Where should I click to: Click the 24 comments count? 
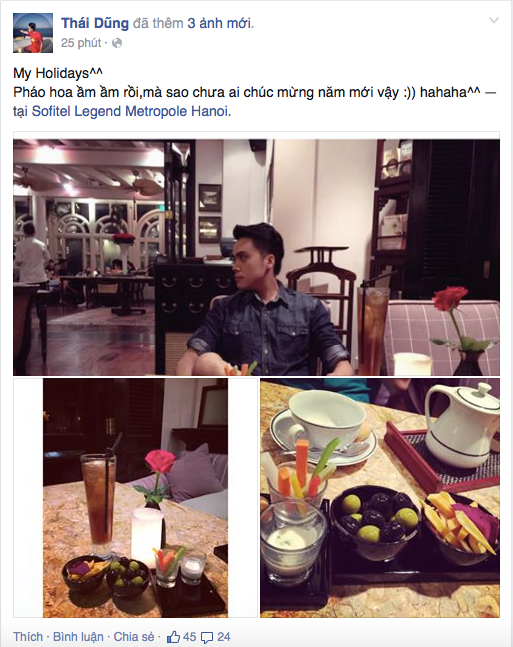pos(224,637)
